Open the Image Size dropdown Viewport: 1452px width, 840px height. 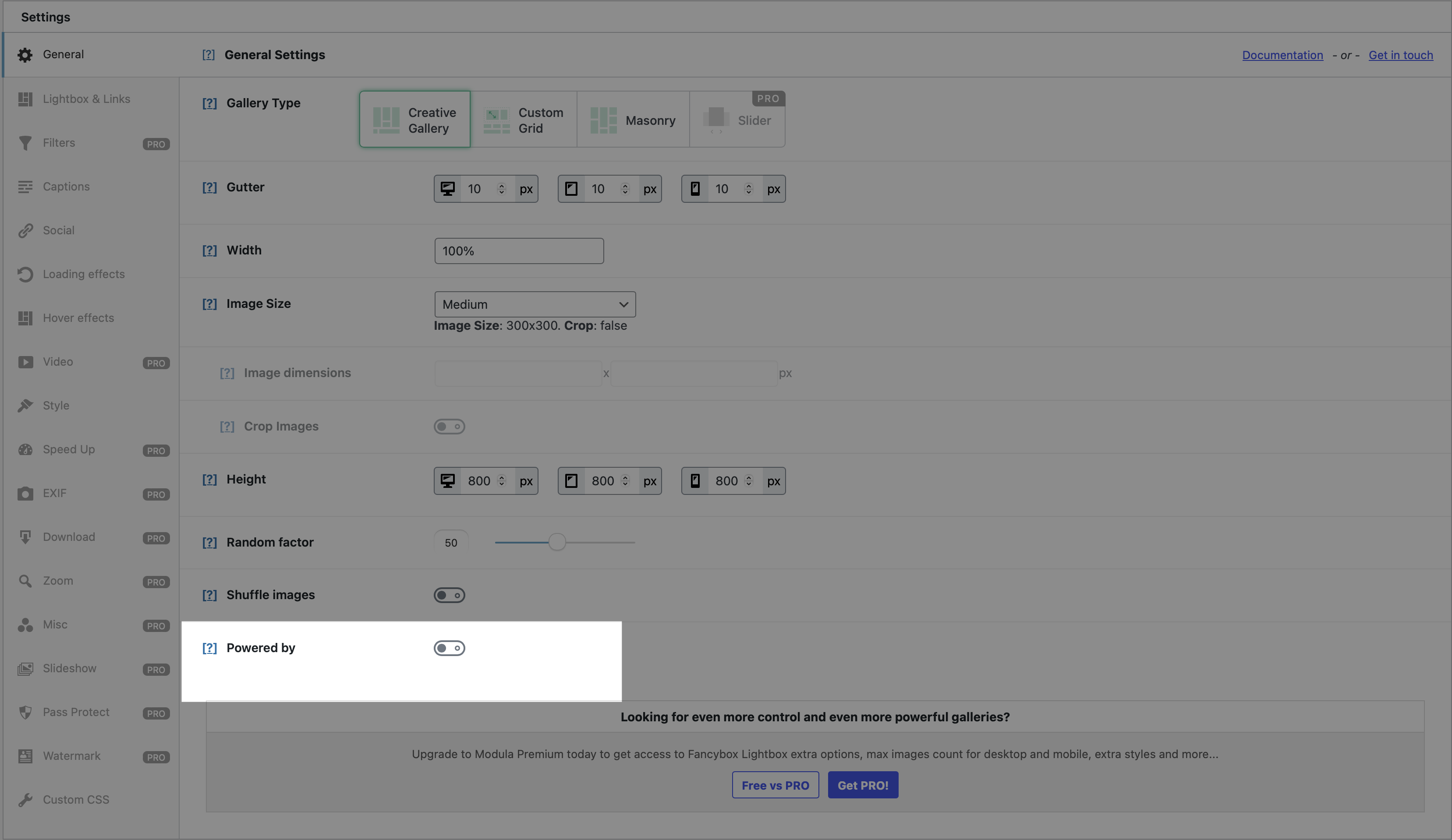535,304
